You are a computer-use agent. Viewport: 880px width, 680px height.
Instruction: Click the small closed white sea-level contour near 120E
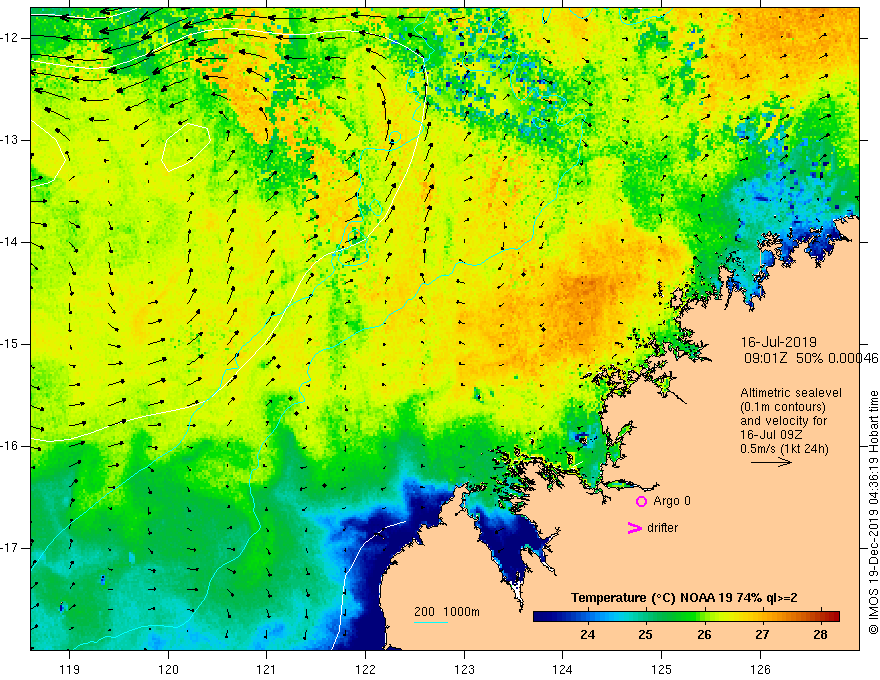pos(186,146)
